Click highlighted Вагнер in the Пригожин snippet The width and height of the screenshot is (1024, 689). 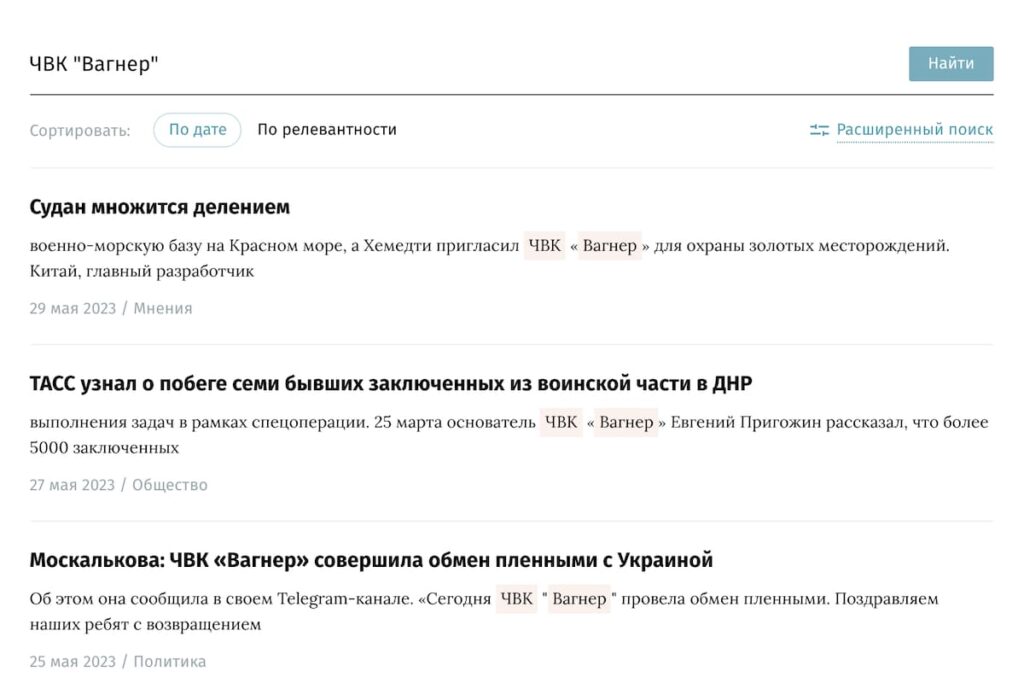click(626, 422)
